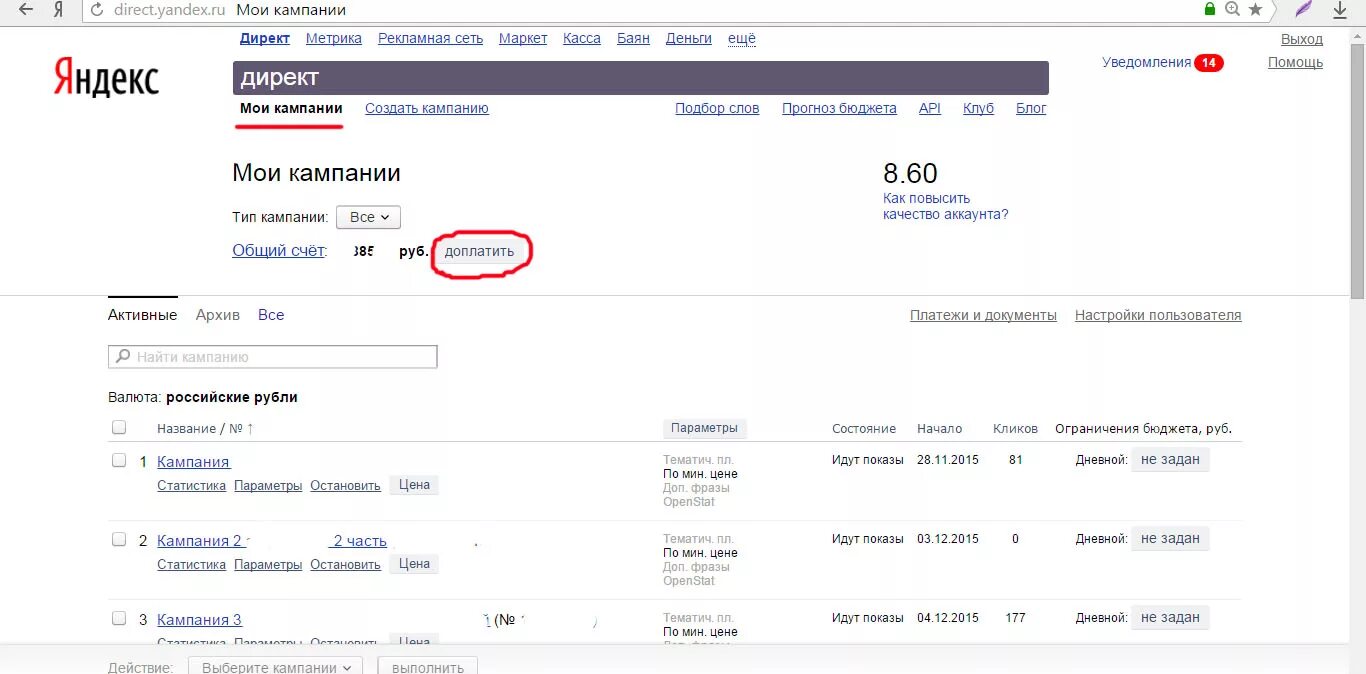
Task: Click the доплатить button
Action: tap(480, 251)
